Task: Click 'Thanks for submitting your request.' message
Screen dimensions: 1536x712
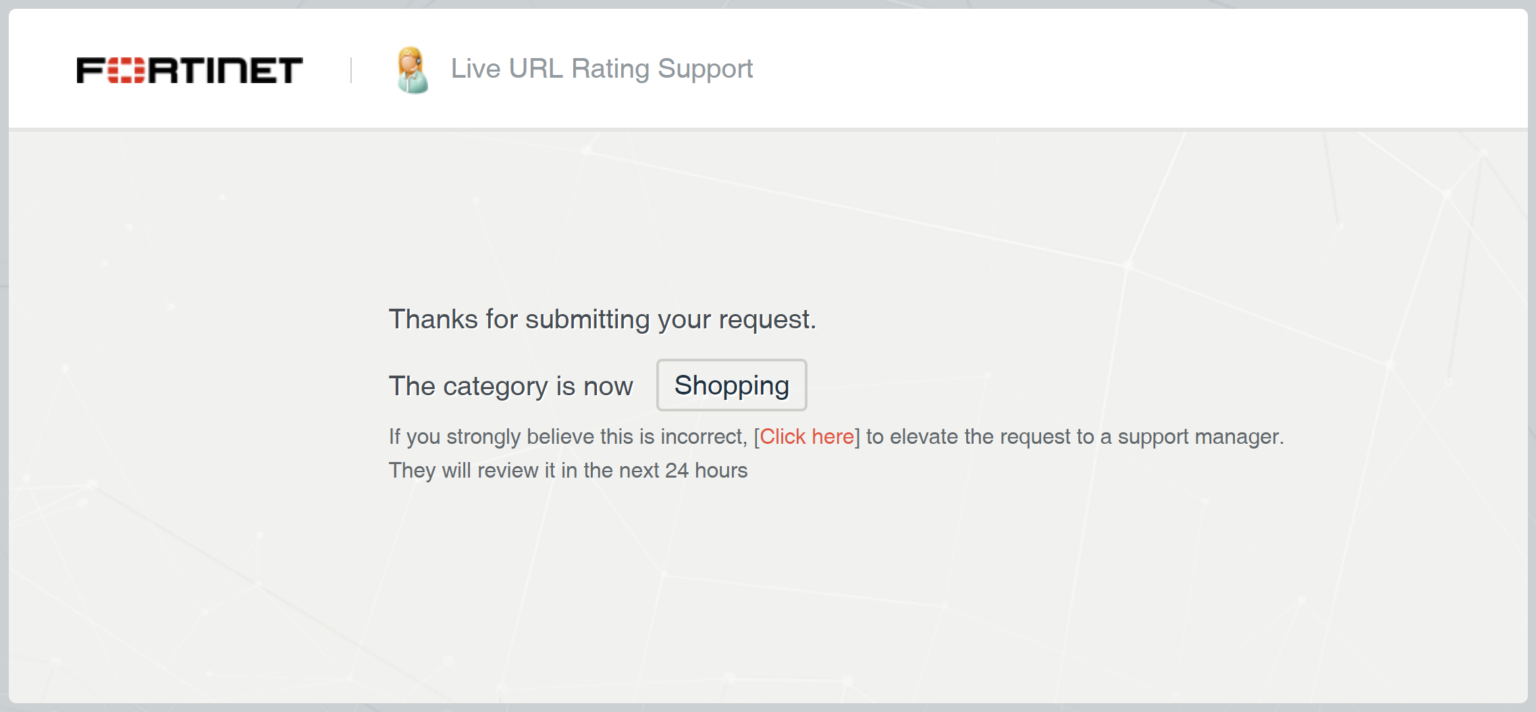Action: click(602, 319)
